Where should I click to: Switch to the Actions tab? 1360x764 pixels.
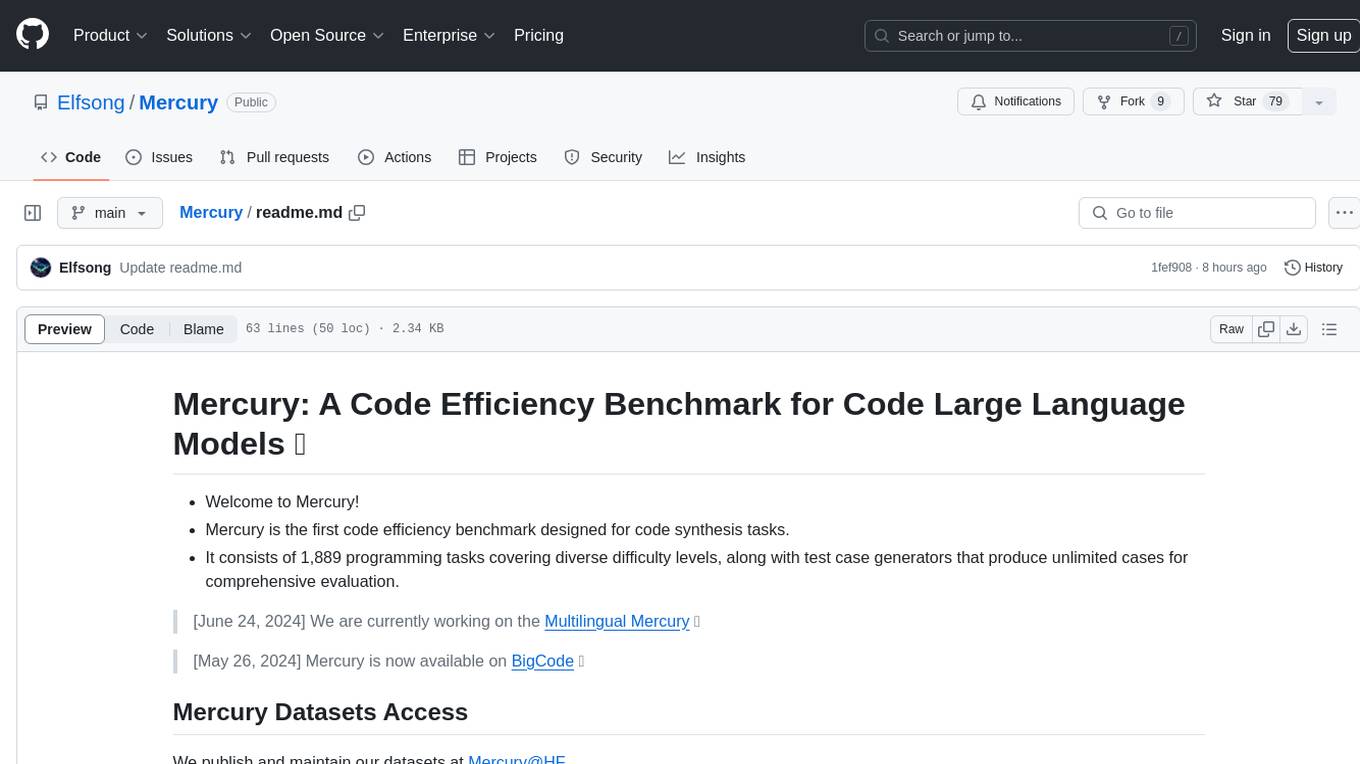395,157
